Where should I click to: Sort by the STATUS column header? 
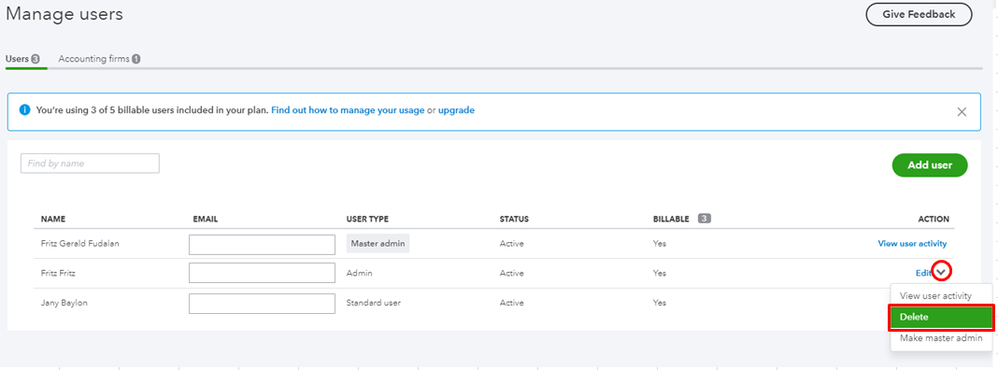click(514, 219)
